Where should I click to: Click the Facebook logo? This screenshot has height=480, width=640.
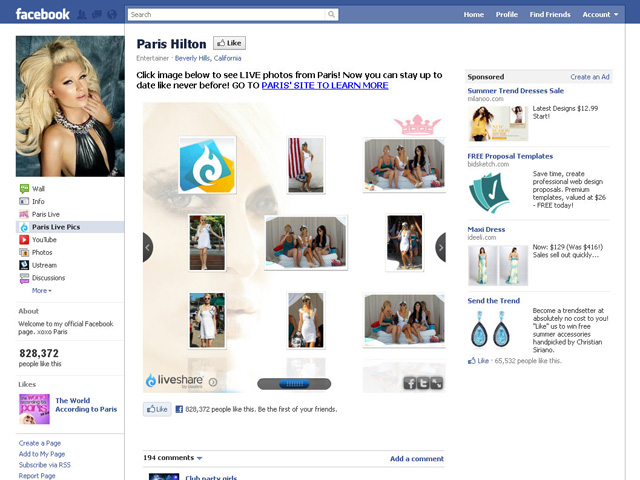coord(42,14)
